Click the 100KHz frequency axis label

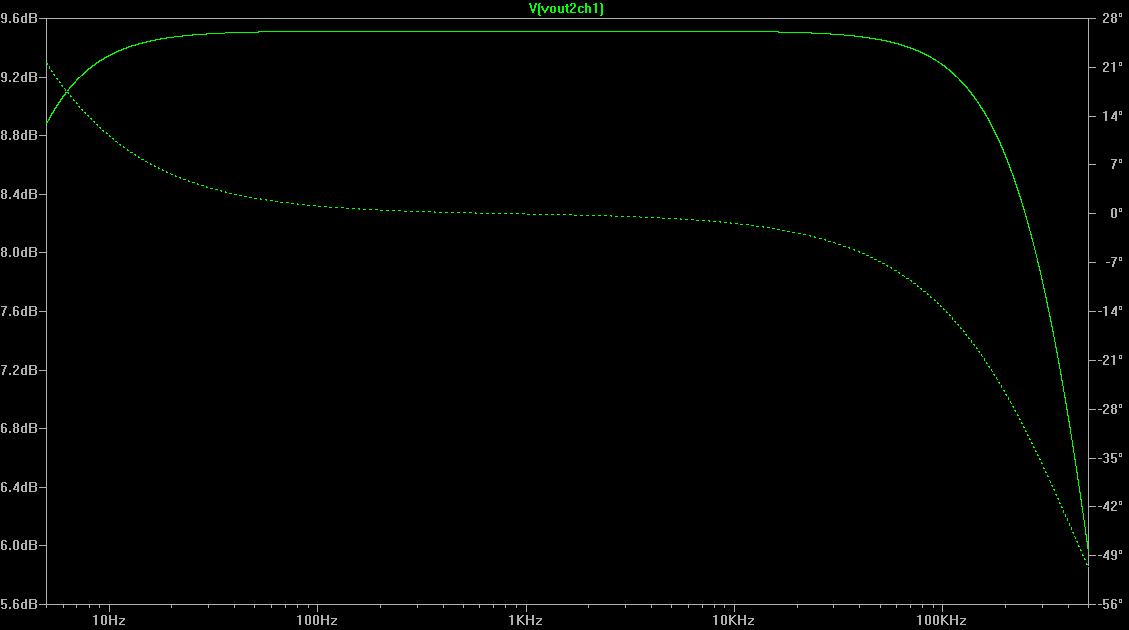(x=941, y=620)
